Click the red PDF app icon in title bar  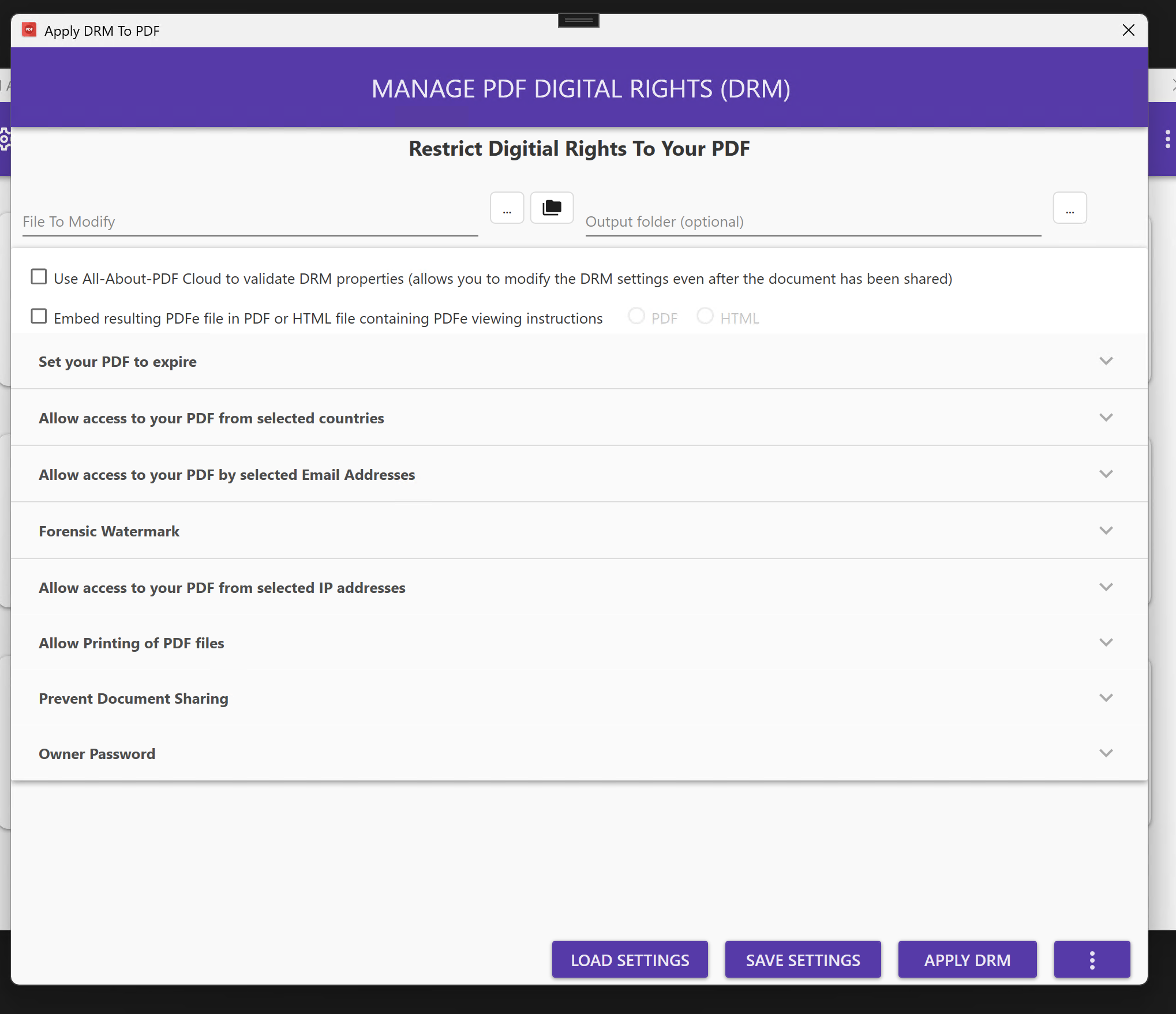29,30
